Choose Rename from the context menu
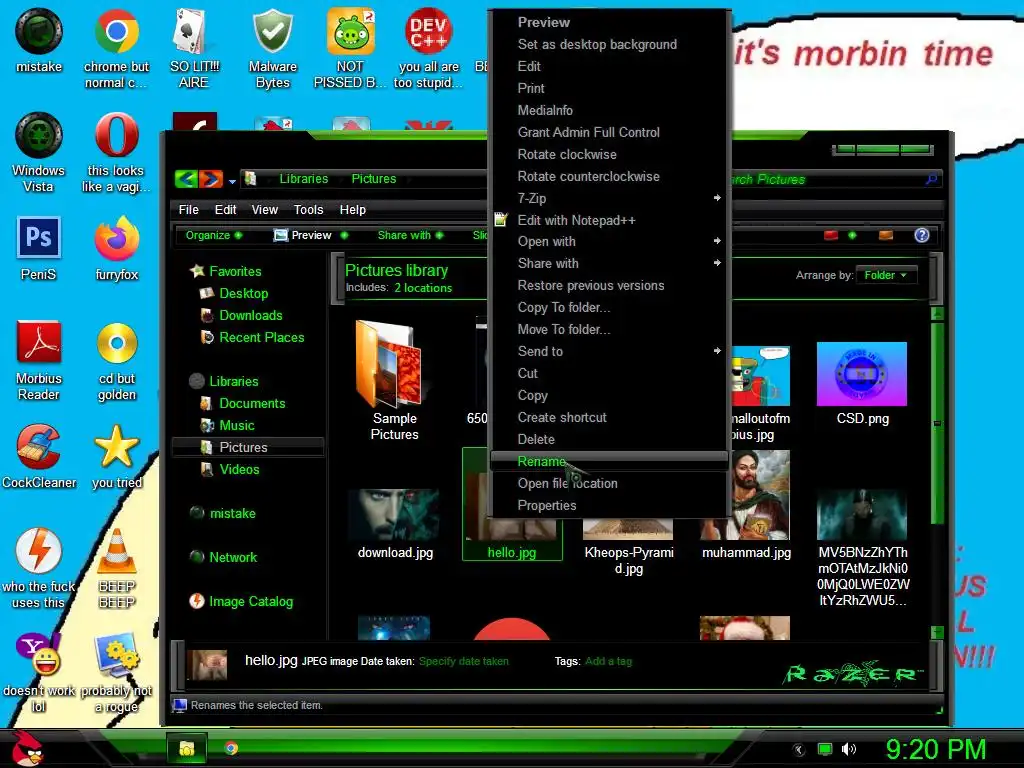This screenshot has width=1024, height=768. [x=609, y=461]
